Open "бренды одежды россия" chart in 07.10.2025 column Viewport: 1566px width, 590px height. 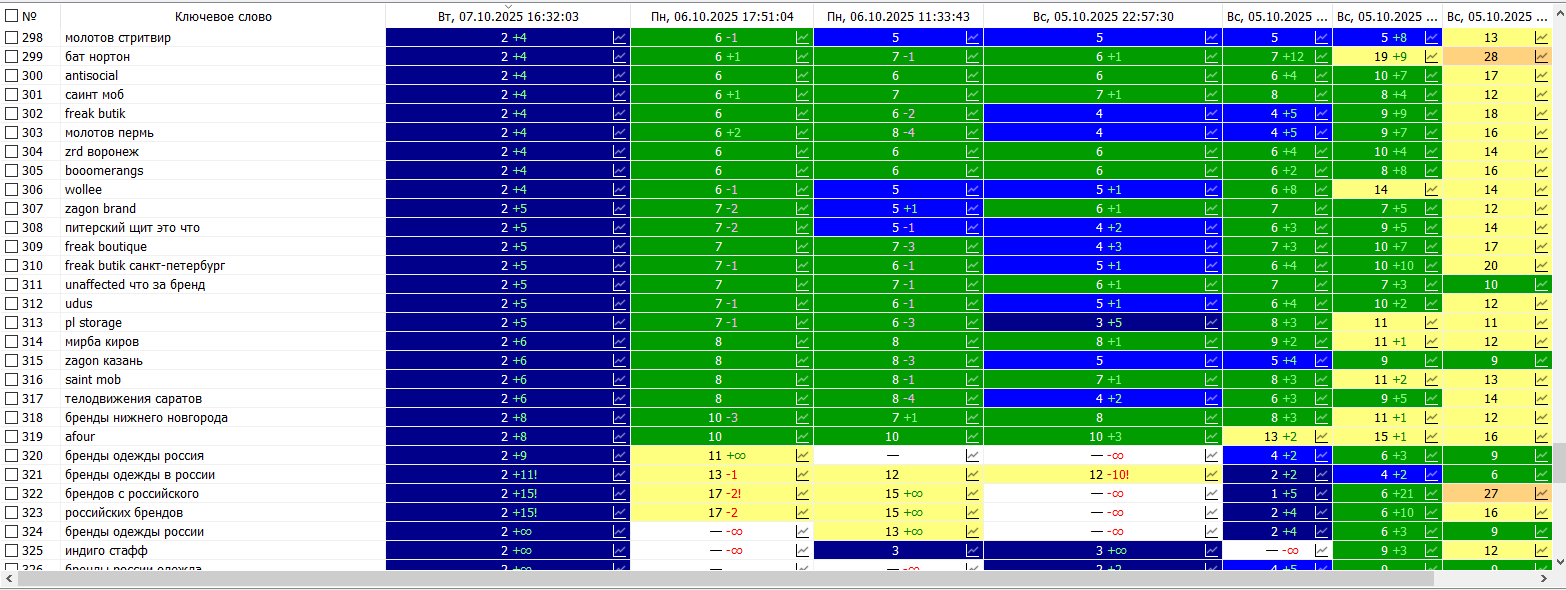pyautogui.click(x=619, y=456)
